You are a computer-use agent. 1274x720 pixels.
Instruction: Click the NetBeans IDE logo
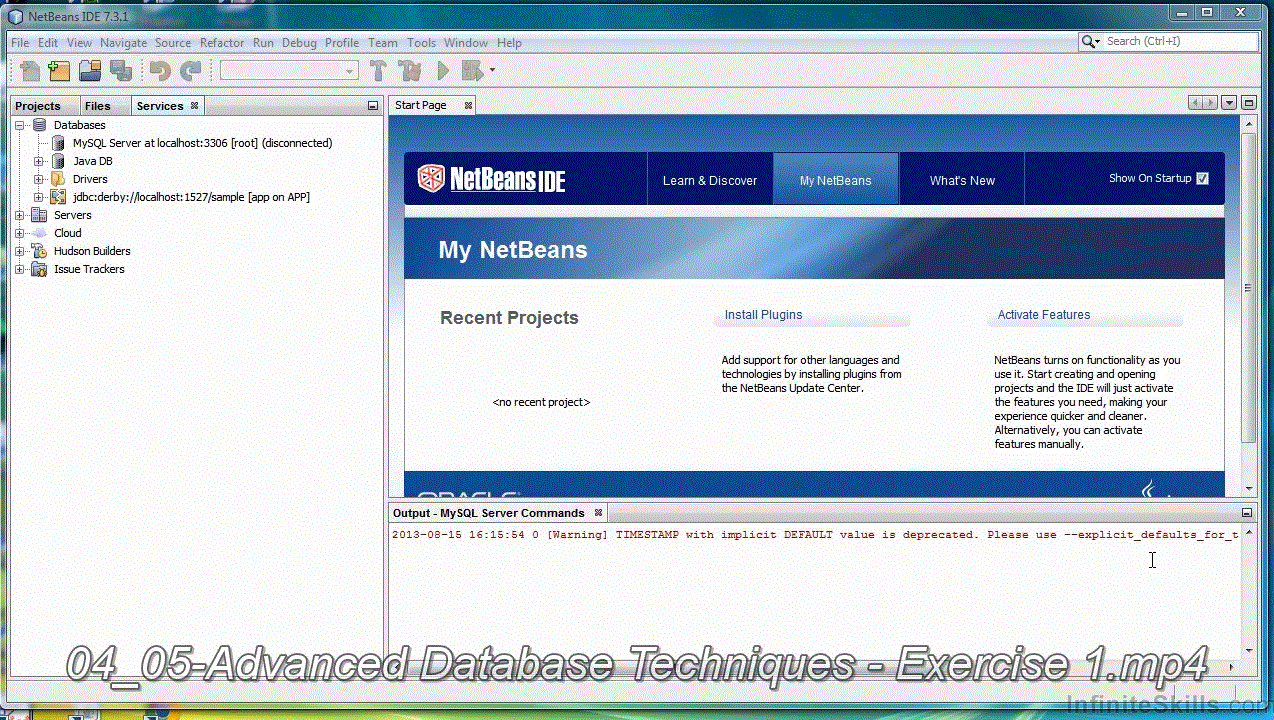point(491,179)
